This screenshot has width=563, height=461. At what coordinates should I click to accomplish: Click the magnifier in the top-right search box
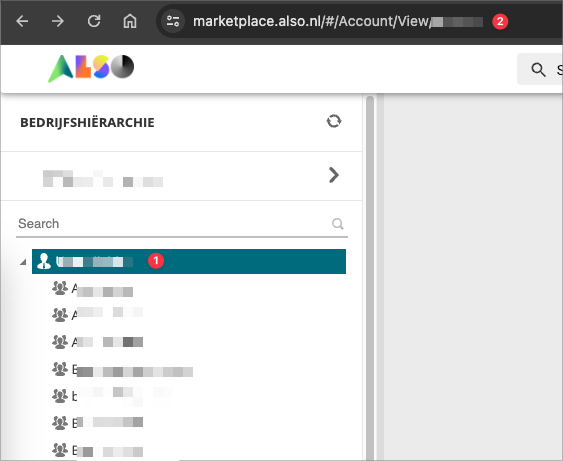pos(538,70)
